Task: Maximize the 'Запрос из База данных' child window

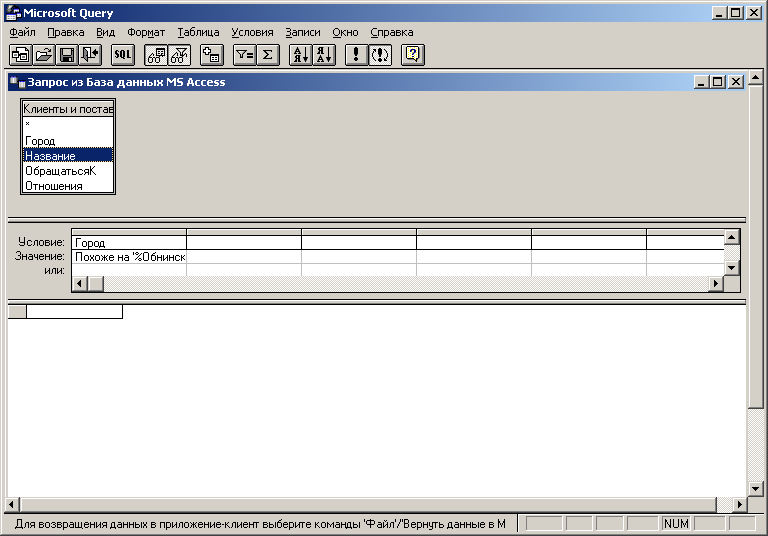Action: coord(718,82)
